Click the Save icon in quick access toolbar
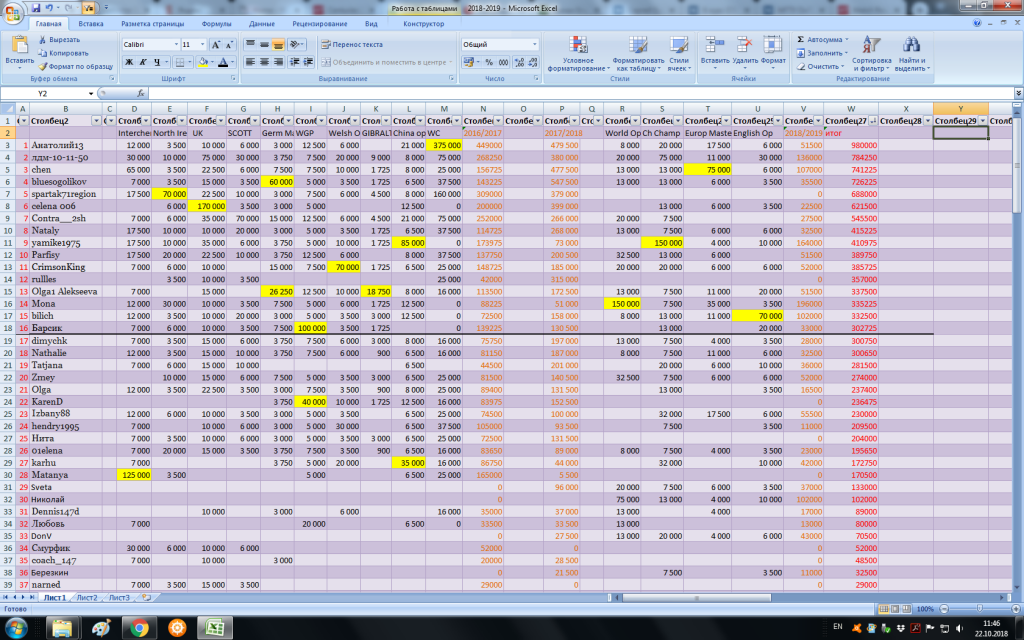Viewport: 1024px width, 640px height. pyautogui.click(x=37, y=6)
